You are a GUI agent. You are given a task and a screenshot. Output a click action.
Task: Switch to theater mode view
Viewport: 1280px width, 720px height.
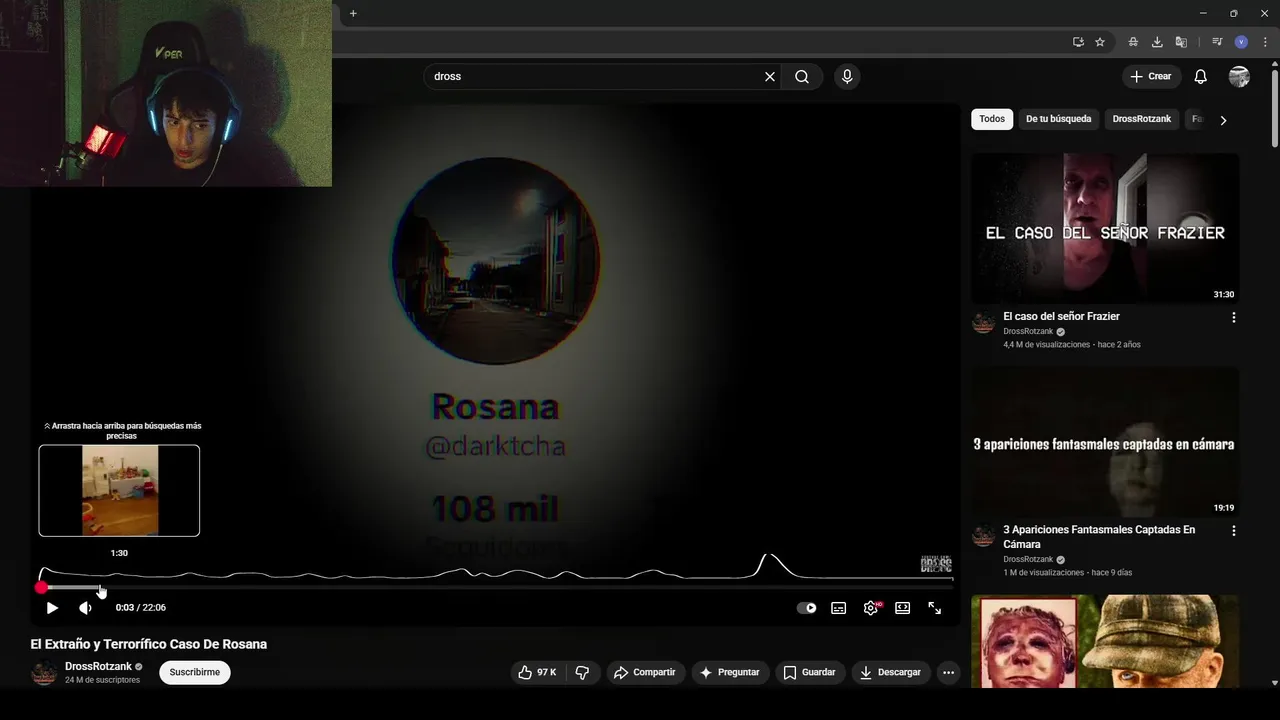coord(903,608)
